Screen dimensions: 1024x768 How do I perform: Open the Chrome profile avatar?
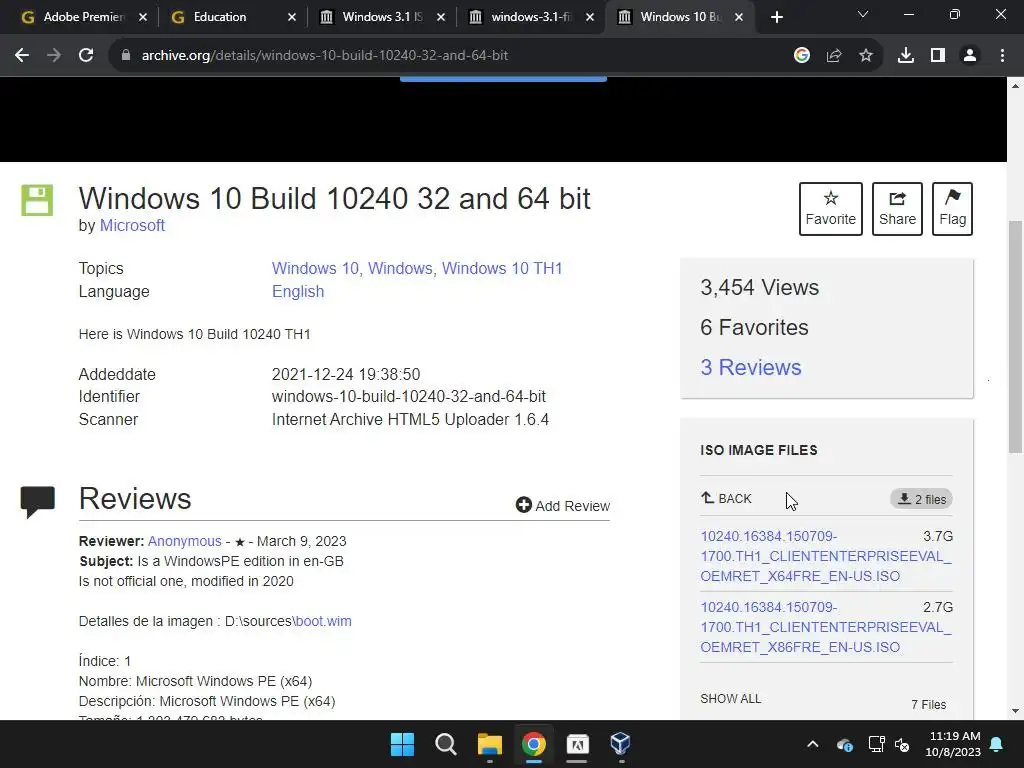[970, 56]
